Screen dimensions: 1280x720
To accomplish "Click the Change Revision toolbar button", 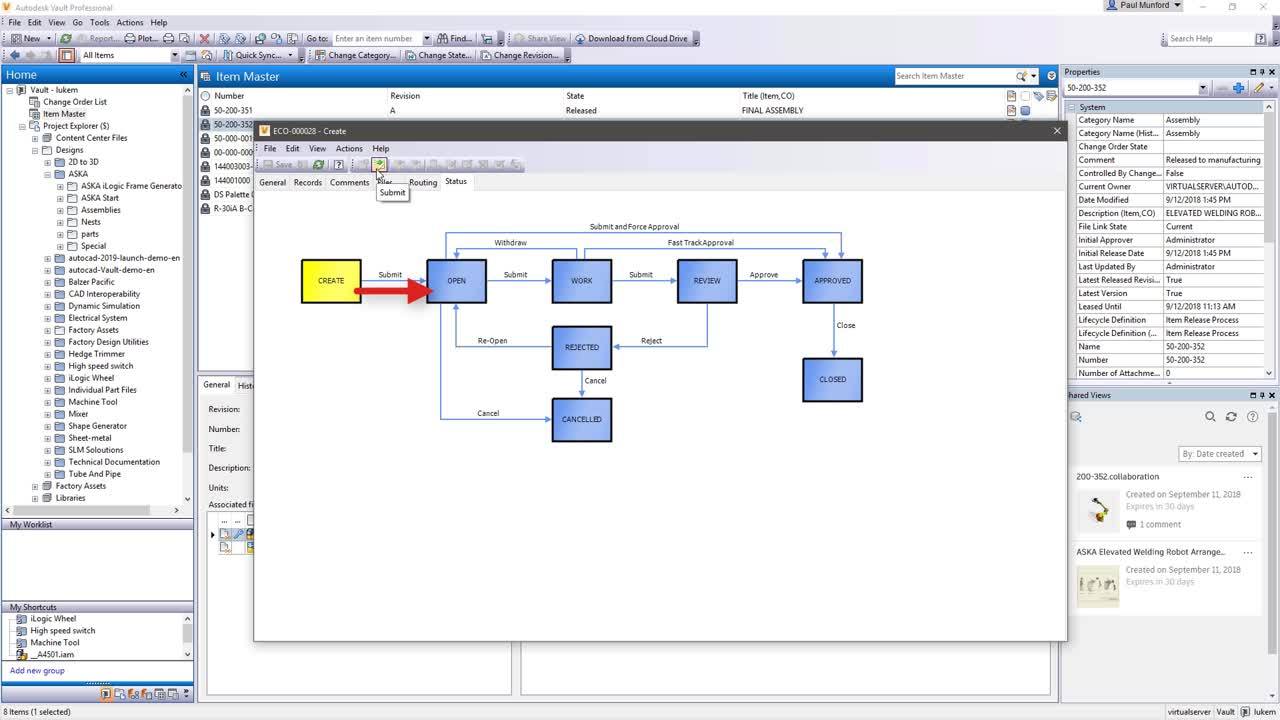I will [529, 55].
